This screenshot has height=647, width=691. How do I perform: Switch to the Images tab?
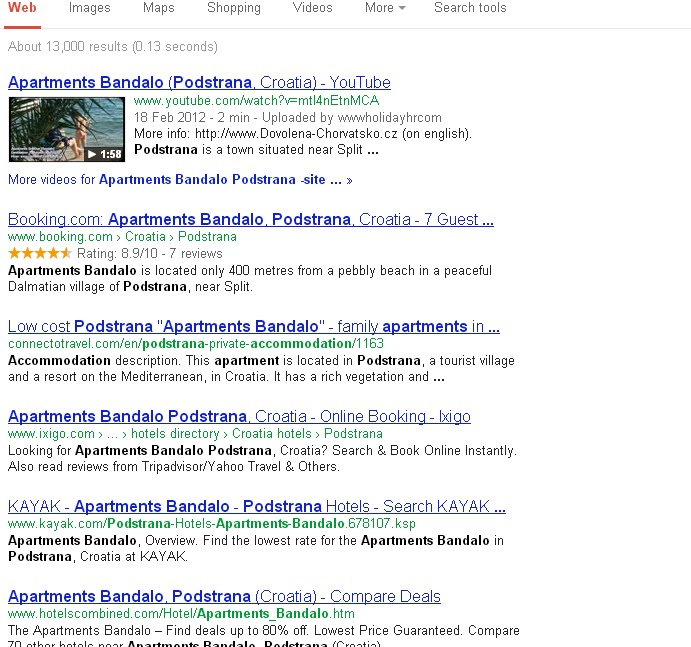pos(89,7)
